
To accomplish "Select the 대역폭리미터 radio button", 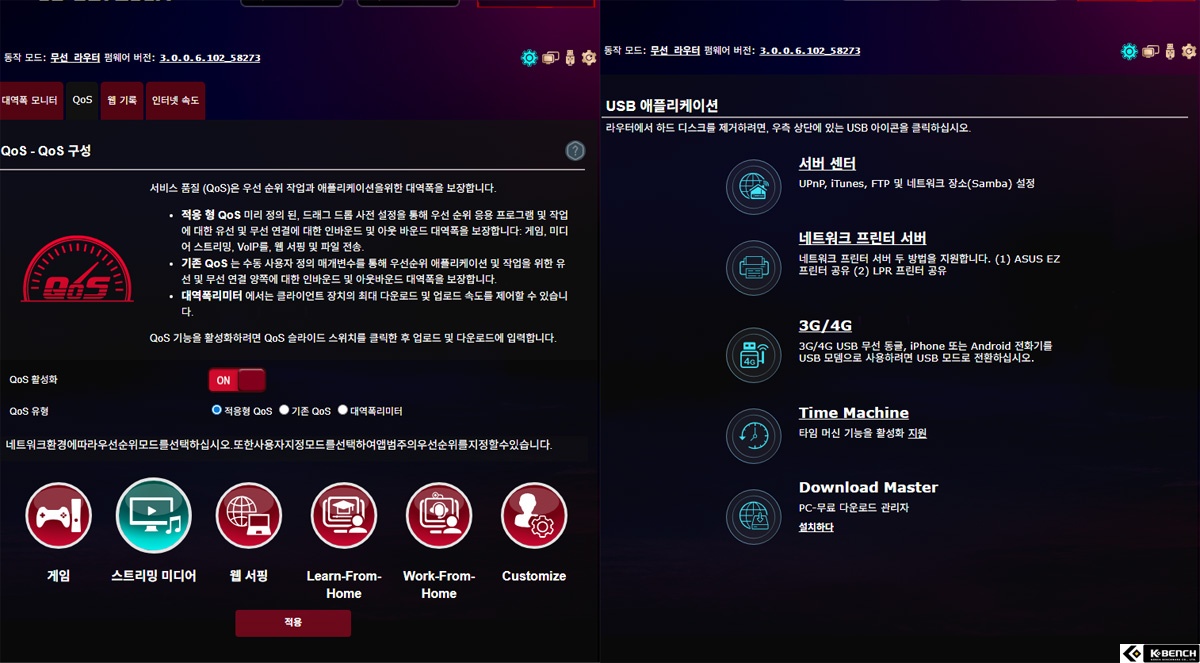I will tap(343, 410).
